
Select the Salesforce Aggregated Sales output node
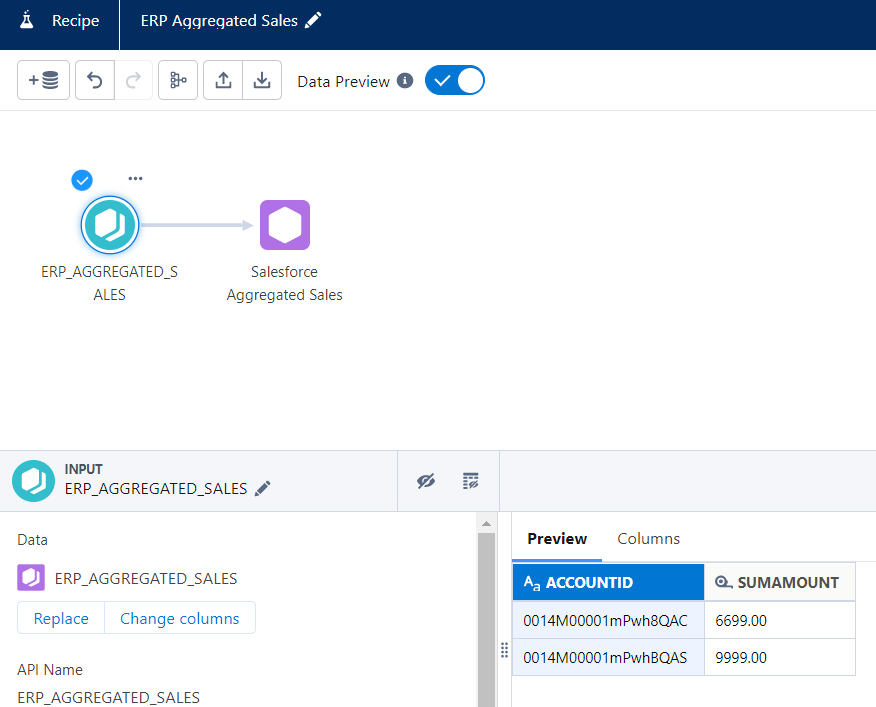coord(285,225)
